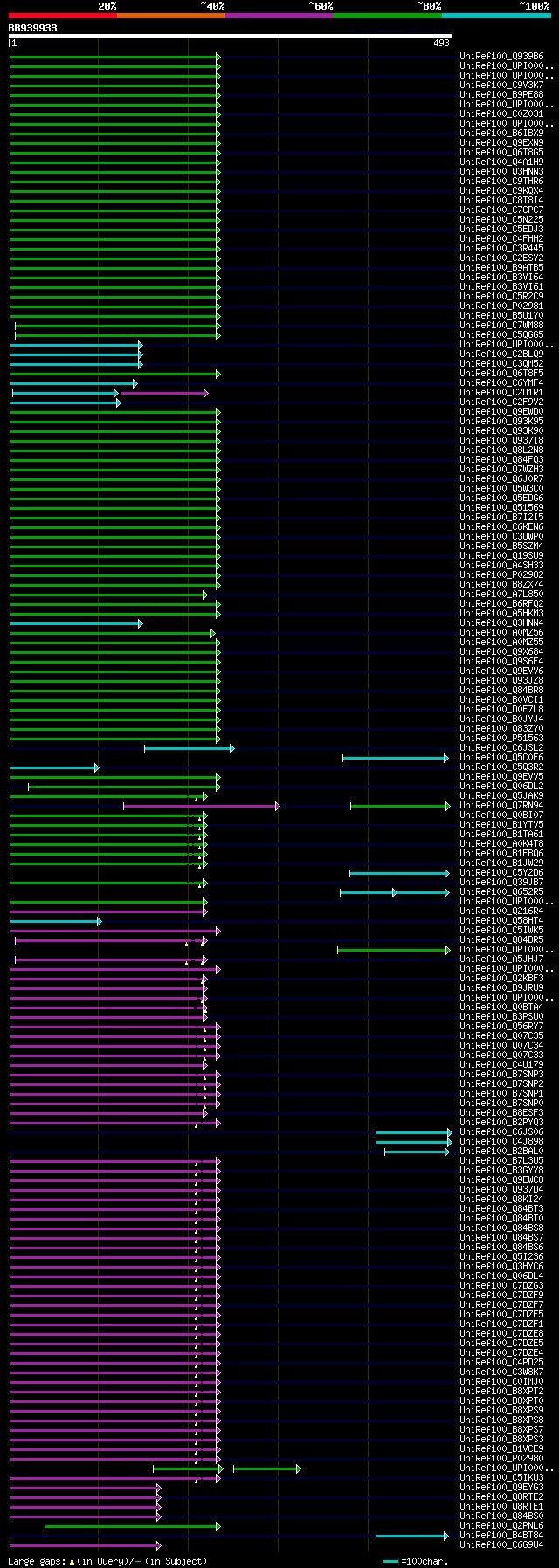Screen dimensions: 559x1568
Task: Click the orange ~40% identity legend segment
Action: [171, 15]
